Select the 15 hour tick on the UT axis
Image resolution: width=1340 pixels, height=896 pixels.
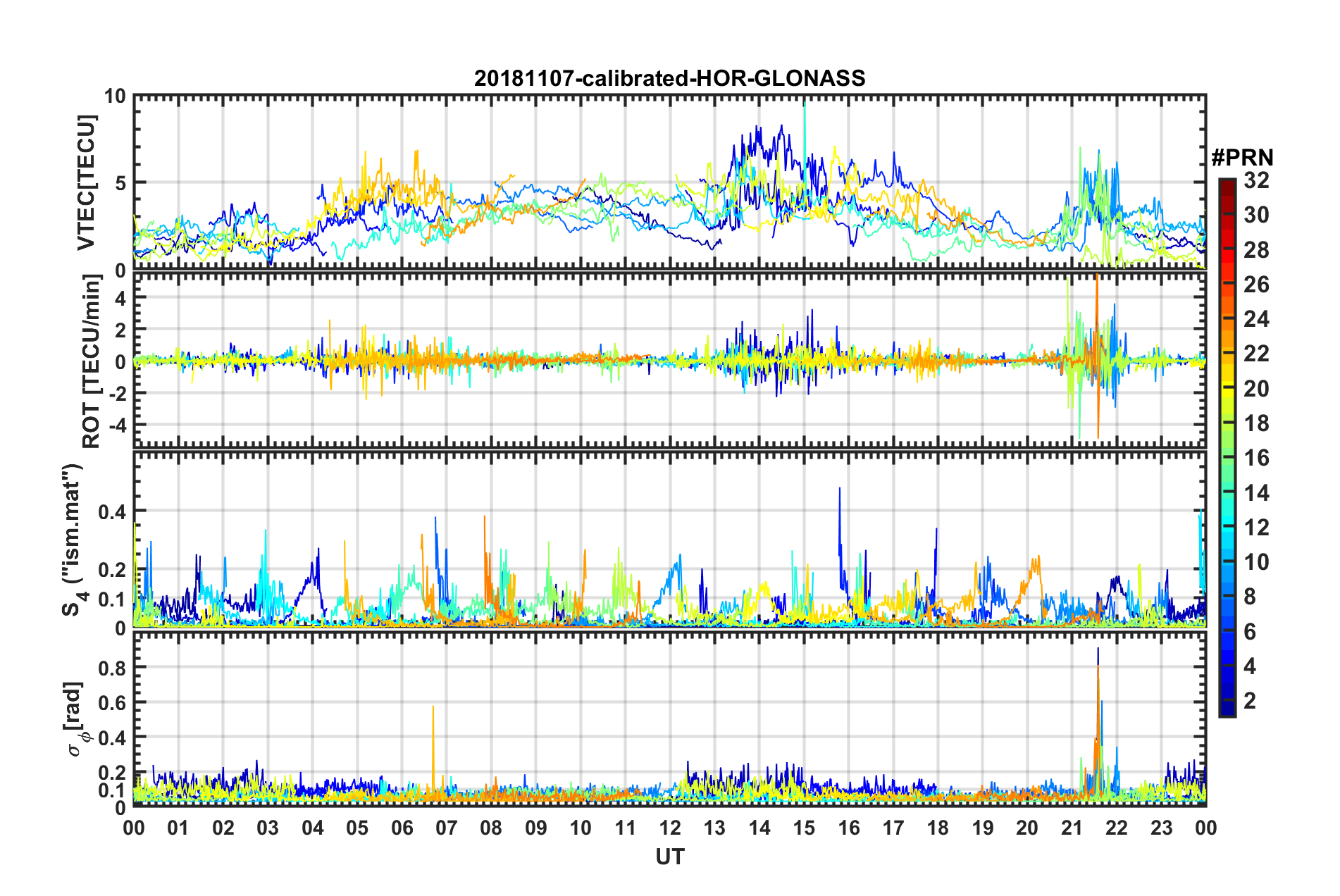coord(804,828)
